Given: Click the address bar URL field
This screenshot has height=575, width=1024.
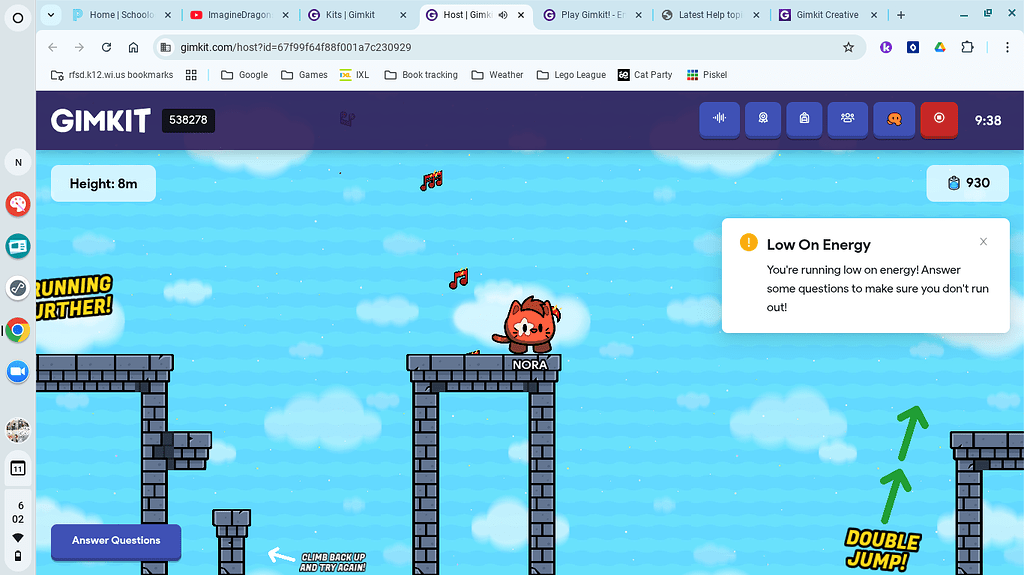Looking at the screenshot, I should (x=500, y=47).
